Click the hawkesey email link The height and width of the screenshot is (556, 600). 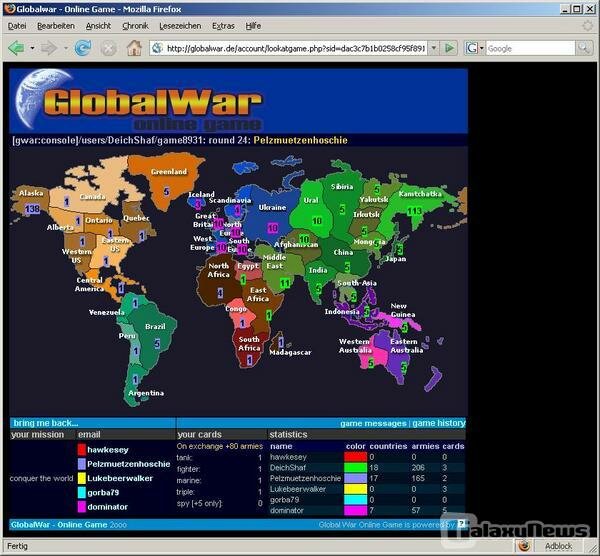(108, 450)
